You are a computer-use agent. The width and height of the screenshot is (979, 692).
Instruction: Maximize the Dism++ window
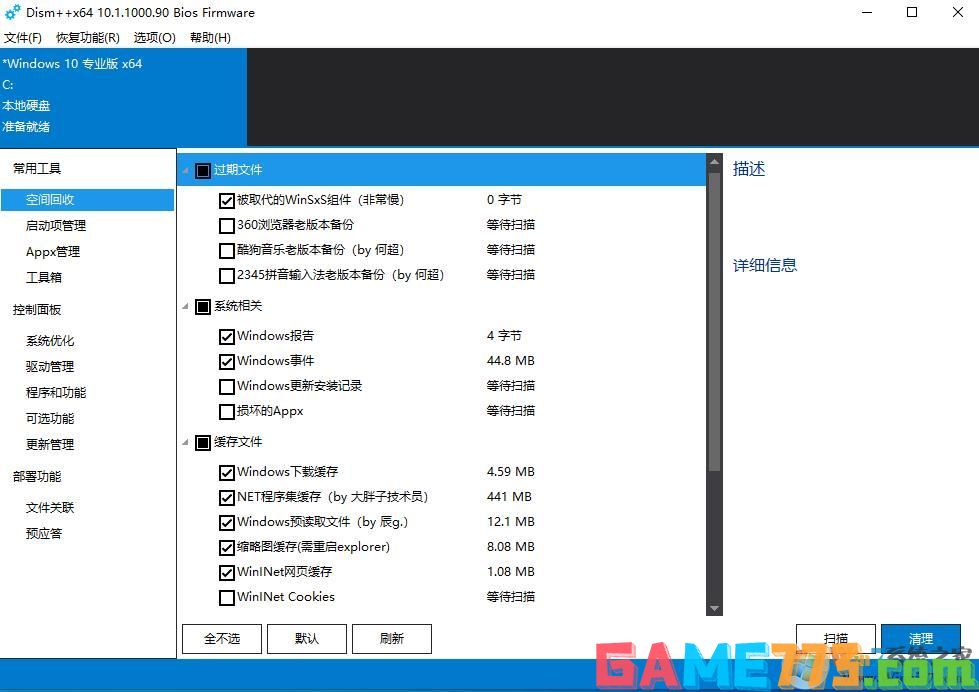(912, 12)
